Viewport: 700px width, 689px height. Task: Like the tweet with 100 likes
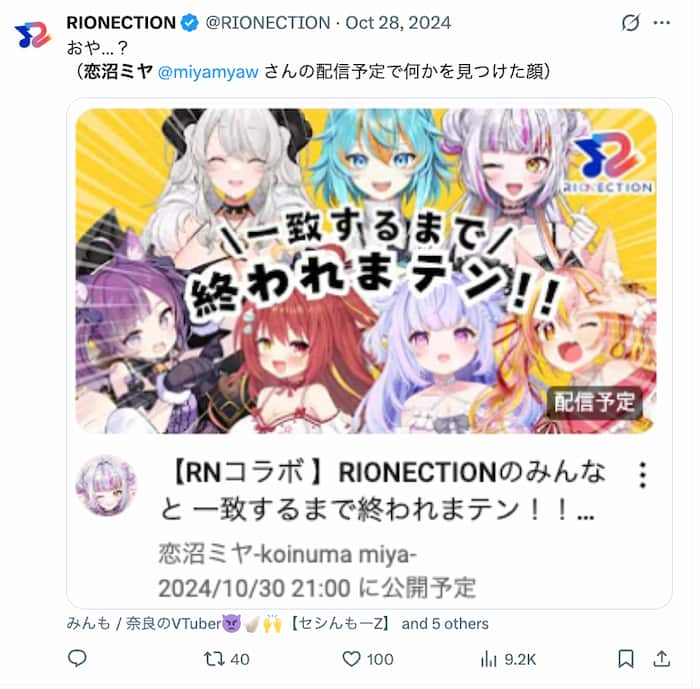click(x=367, y=659)
